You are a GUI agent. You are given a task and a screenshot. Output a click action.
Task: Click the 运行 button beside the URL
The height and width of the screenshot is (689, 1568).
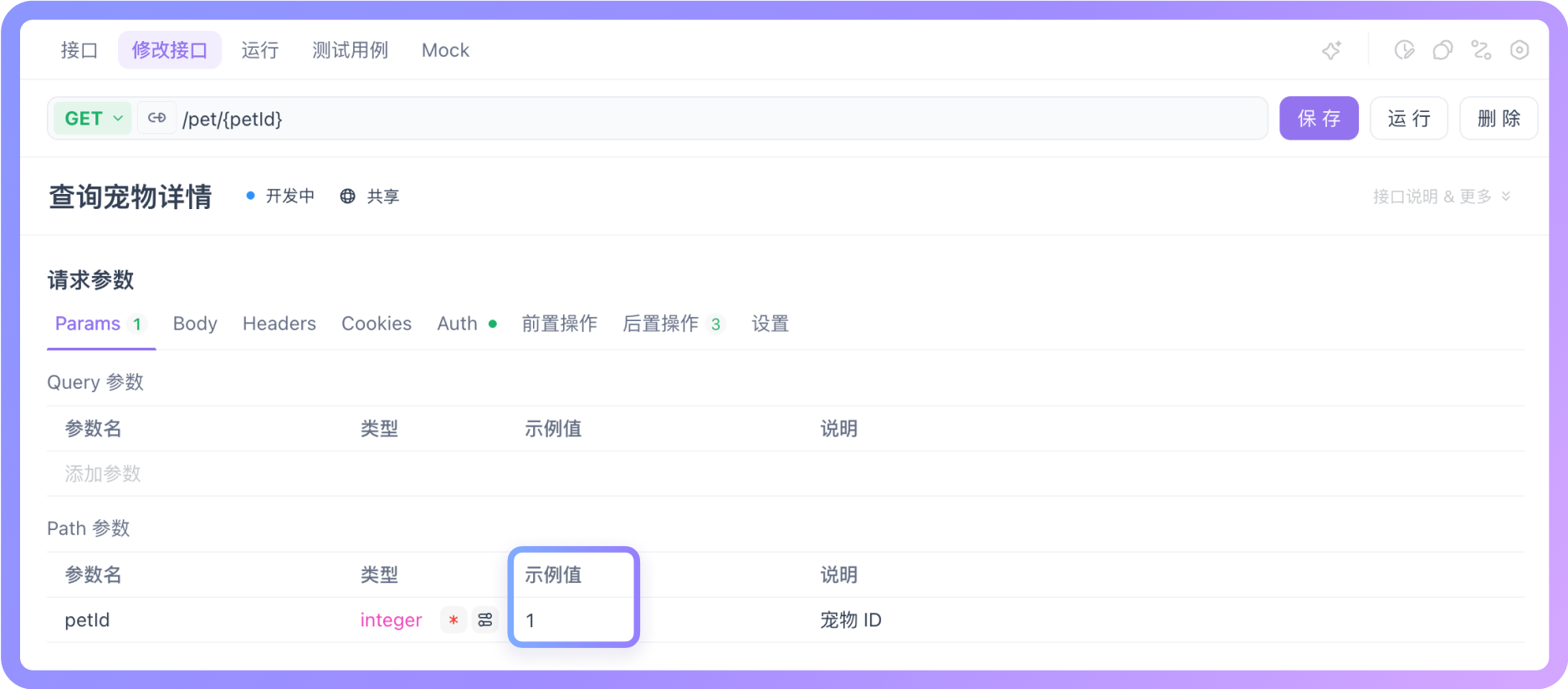1409,118
